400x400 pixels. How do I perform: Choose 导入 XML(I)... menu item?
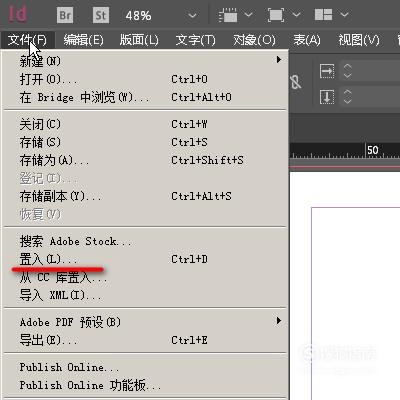tap(145, 295)
